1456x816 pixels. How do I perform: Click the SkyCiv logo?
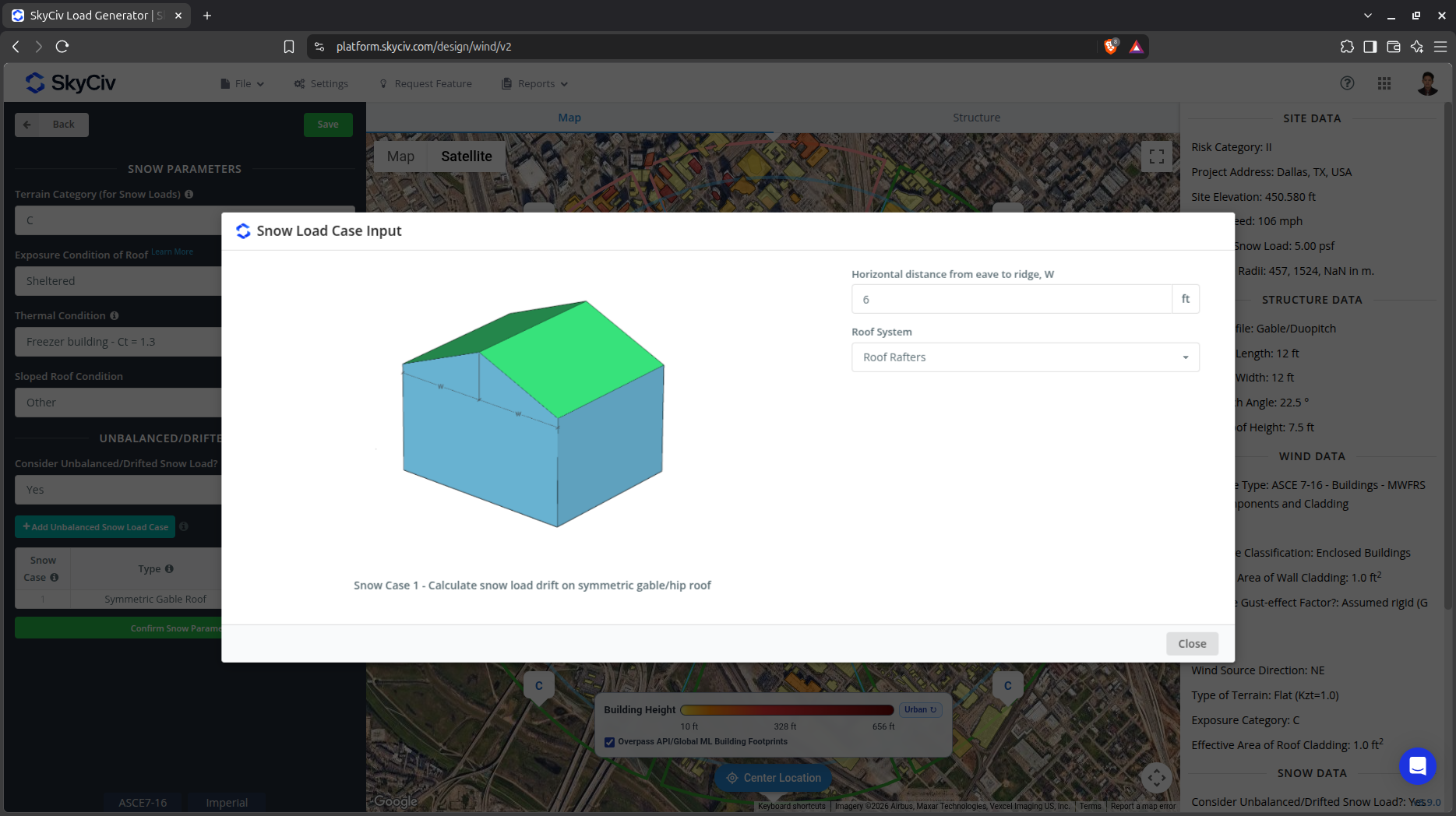tap(71, 83)
